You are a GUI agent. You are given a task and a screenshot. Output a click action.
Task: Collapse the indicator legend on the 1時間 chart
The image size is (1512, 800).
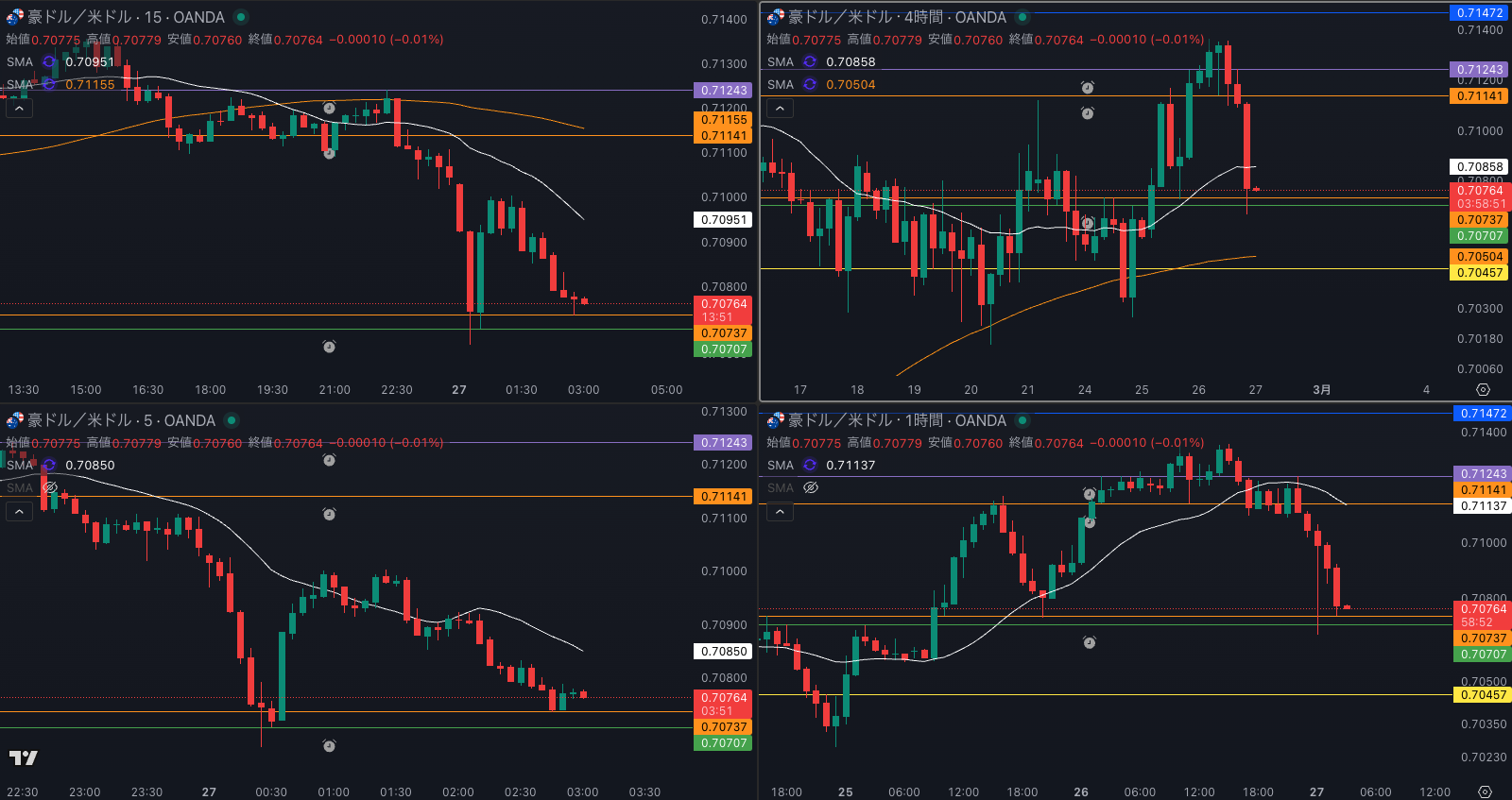(x=780, y=512)
